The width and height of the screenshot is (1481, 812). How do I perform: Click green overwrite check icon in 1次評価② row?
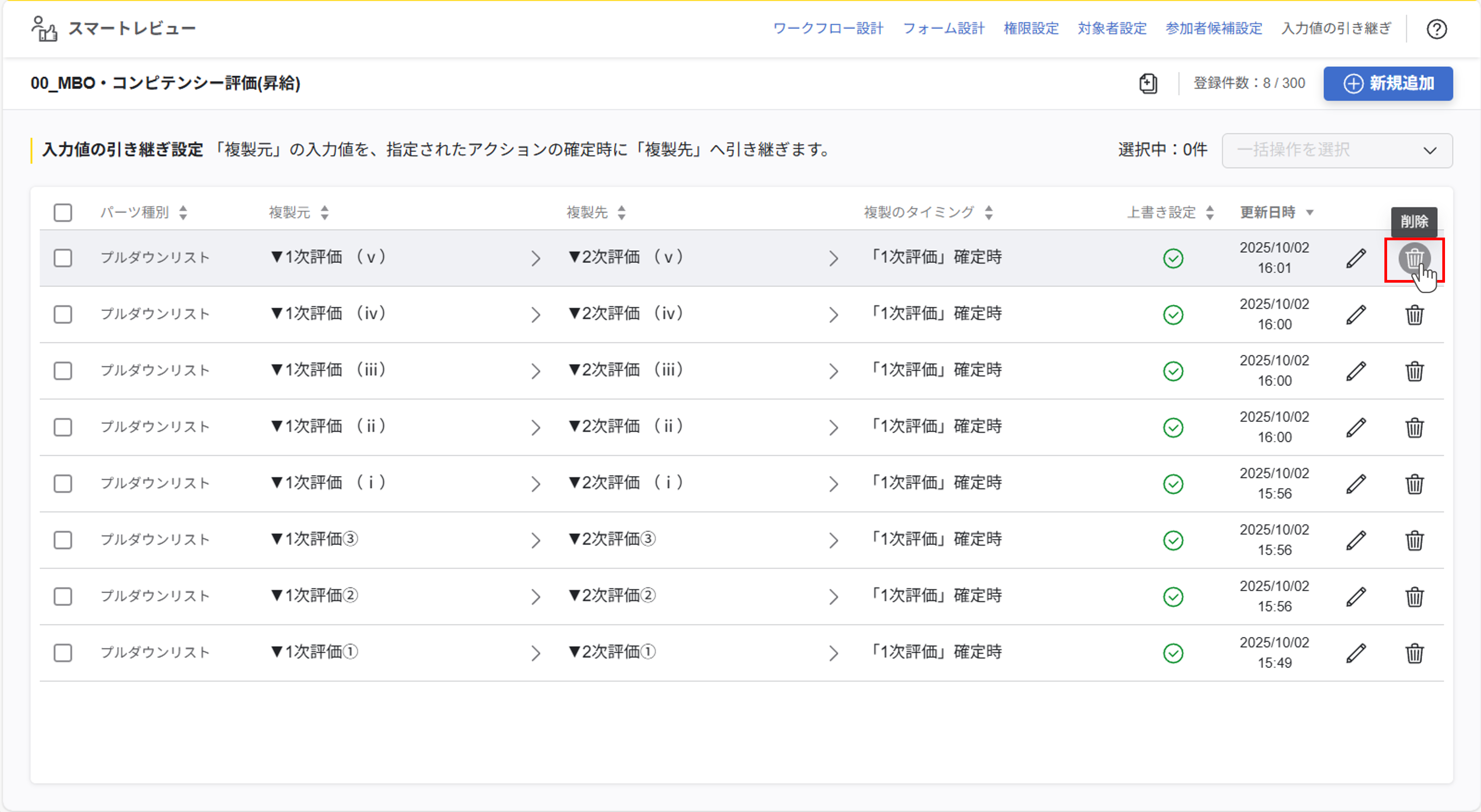pos(1173,597)
